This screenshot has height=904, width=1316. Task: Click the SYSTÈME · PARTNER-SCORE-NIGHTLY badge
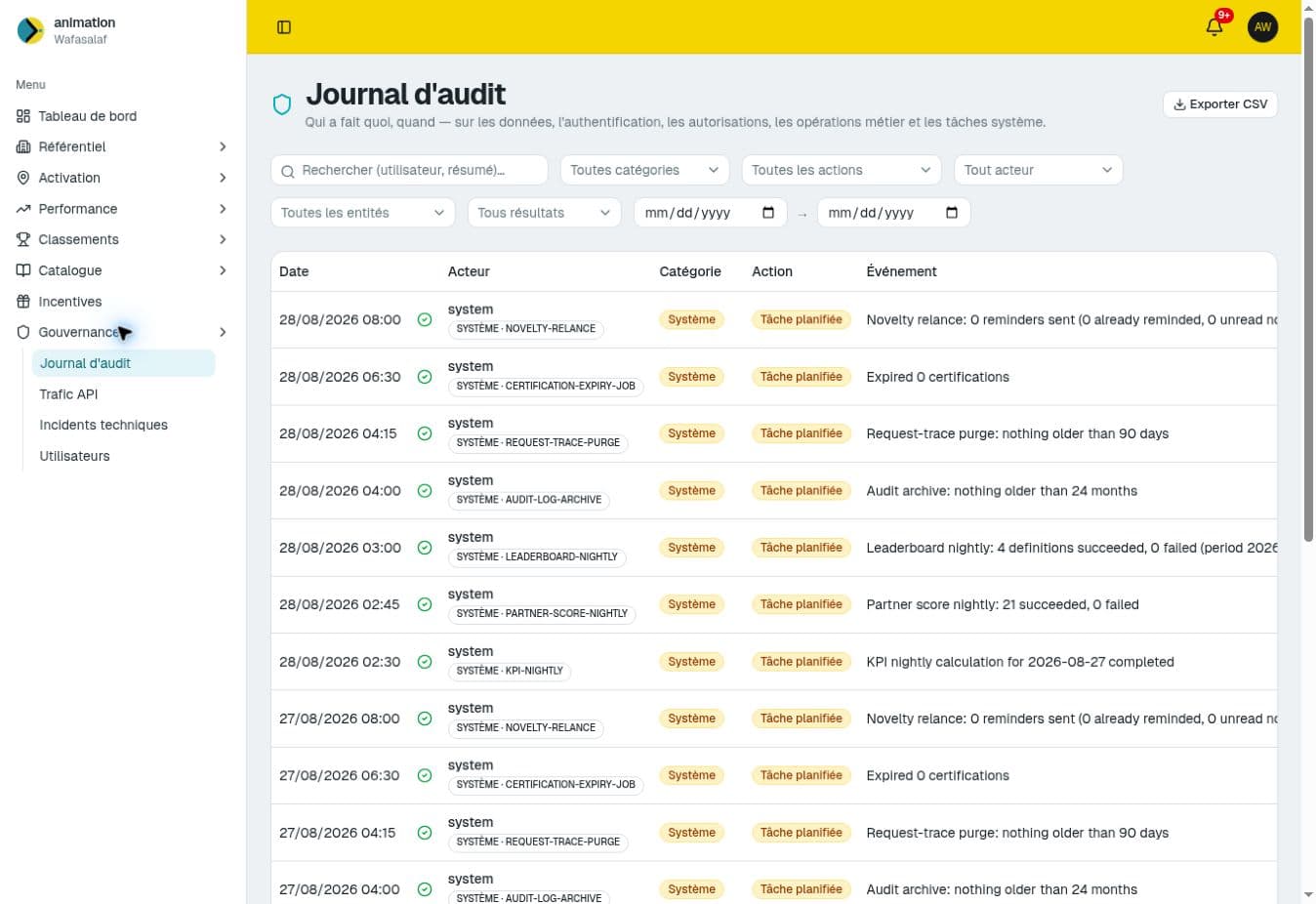pyautogui.click(x=542, y=613)
